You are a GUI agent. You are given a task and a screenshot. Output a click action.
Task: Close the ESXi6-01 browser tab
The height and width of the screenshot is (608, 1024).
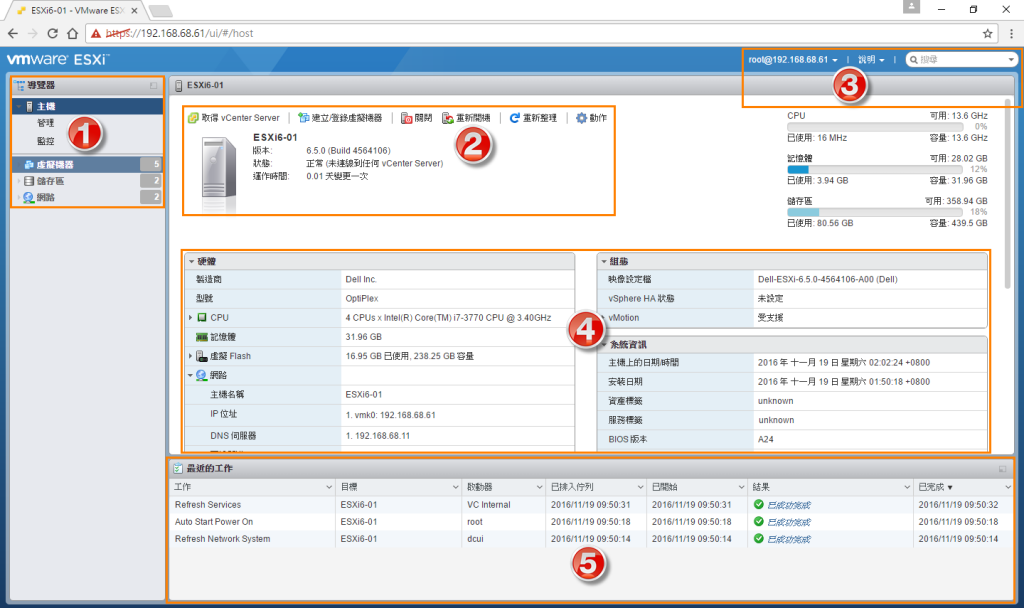pos(135,10)
